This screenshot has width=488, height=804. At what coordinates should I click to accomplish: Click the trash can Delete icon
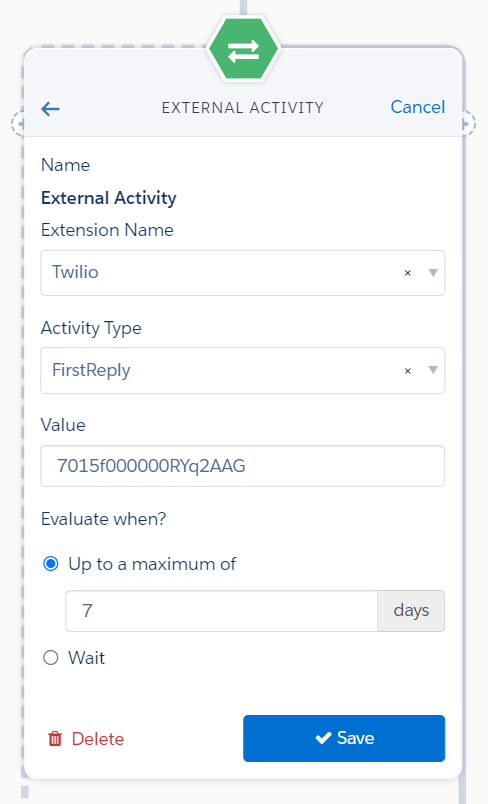pyautogui.click(x=55, y=739)
